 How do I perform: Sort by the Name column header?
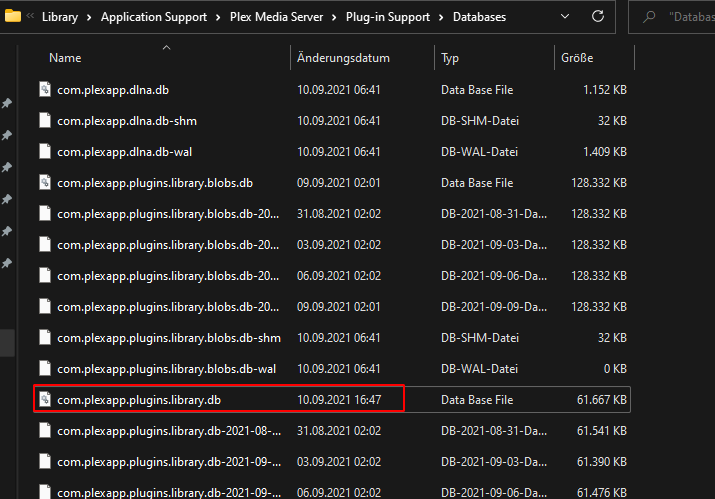pyautogui.click(x=65, y=58)
